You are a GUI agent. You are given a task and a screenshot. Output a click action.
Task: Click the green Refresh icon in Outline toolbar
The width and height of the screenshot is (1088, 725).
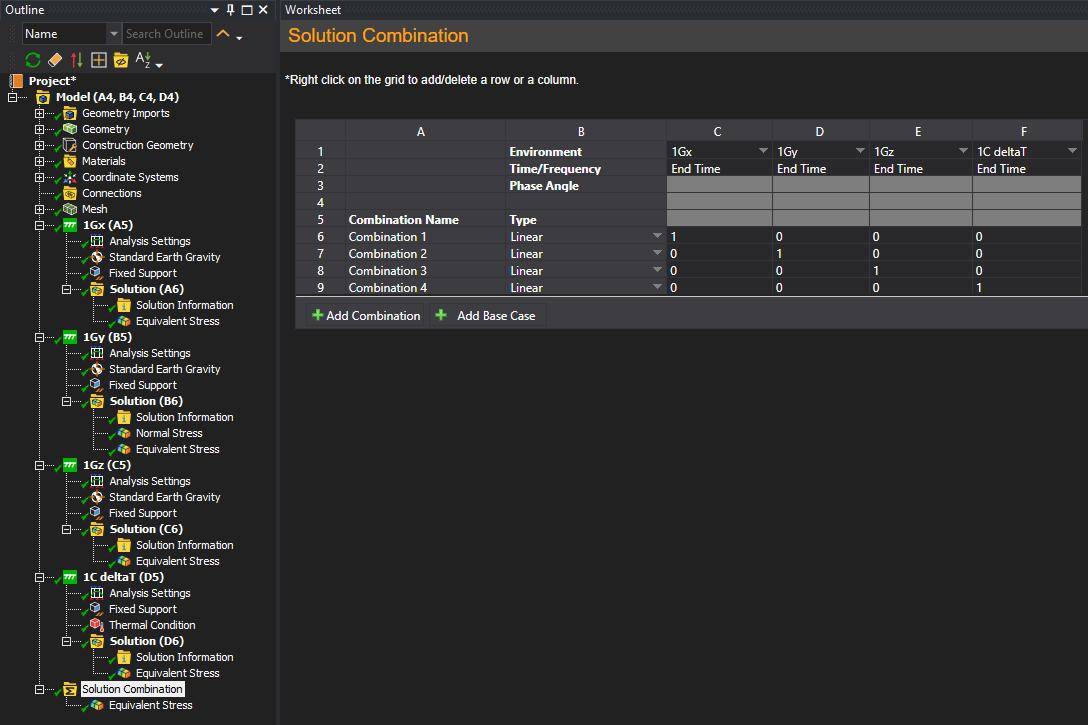[33, 60]
